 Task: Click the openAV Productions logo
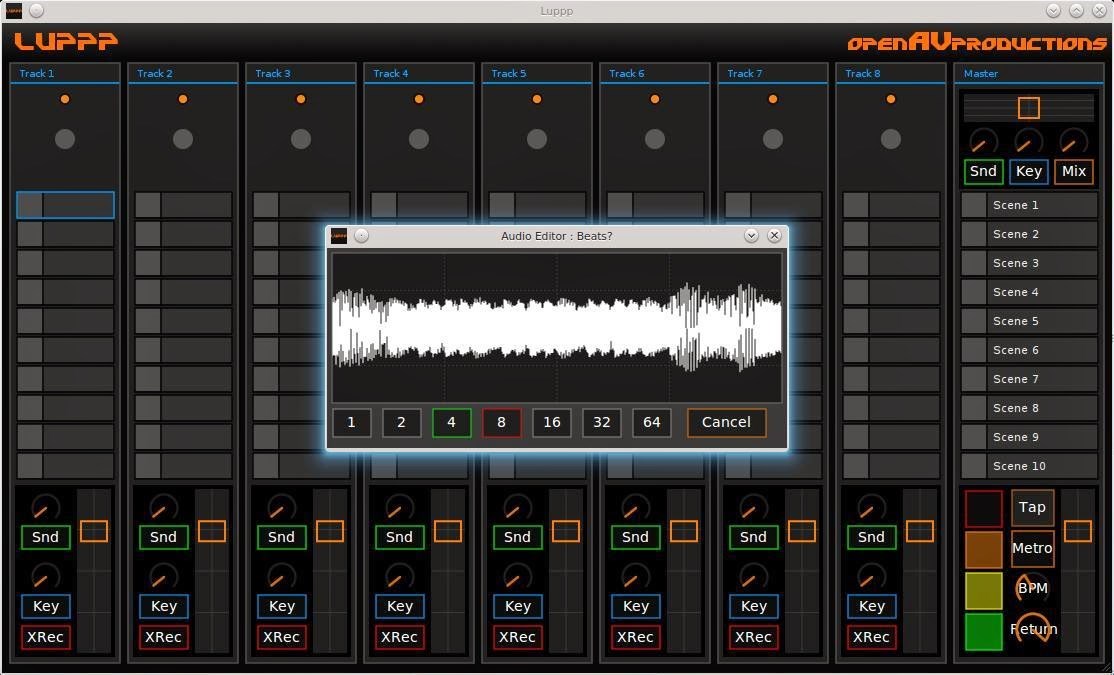[x=977, y=43]
